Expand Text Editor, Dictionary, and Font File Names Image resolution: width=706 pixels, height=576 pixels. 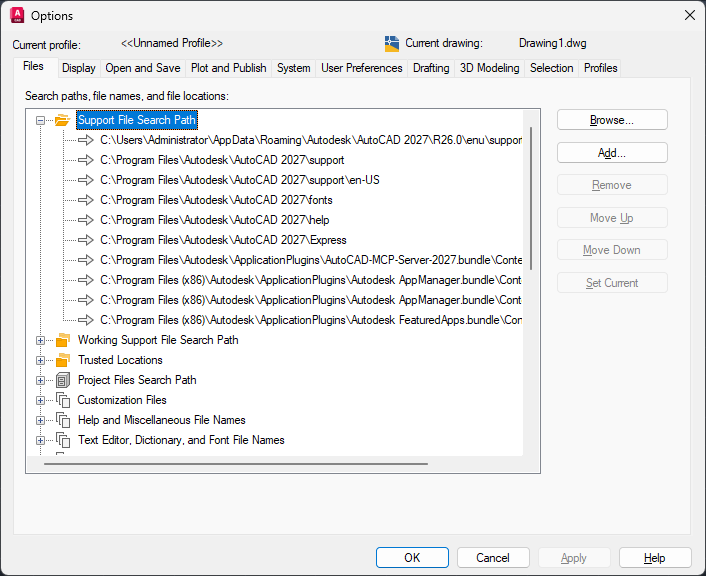pos(41,440)
